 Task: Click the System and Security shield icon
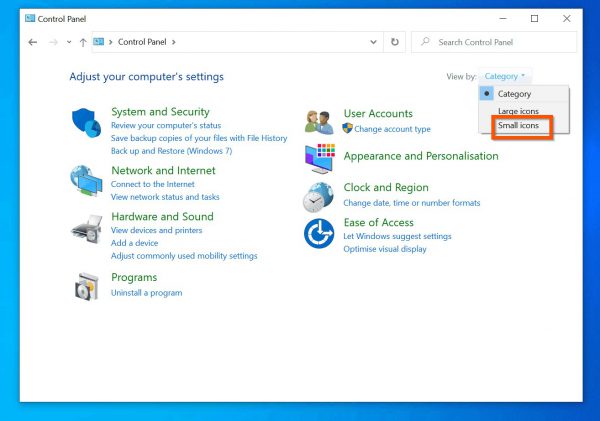pyautogui.click(x=87, y=123)
